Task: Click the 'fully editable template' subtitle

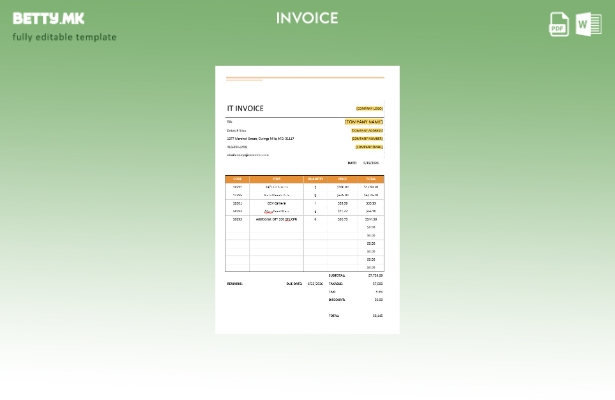Action: click(x=64, y=37)
